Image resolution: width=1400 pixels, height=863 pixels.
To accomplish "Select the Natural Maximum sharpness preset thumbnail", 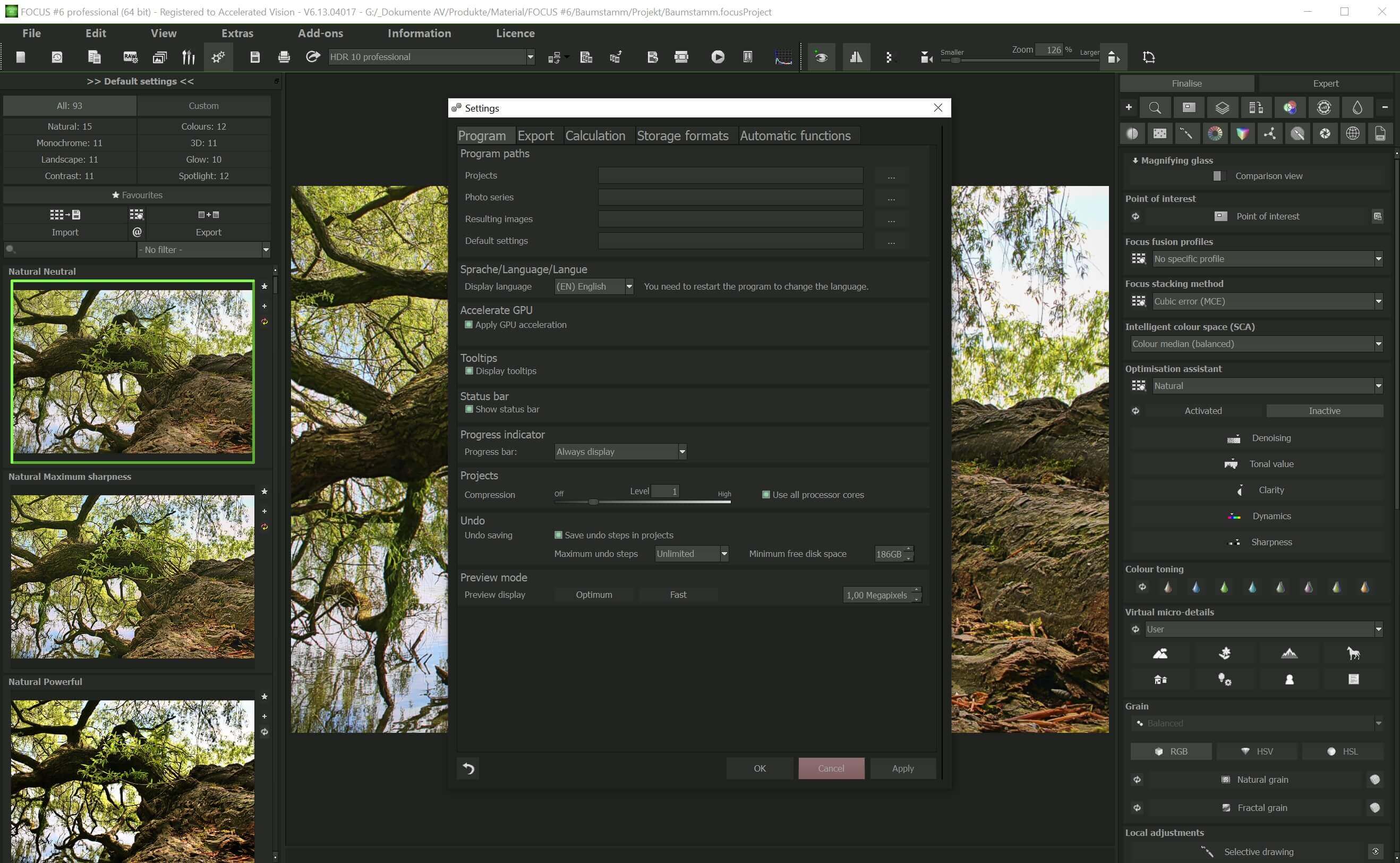I will pos(132,577).
